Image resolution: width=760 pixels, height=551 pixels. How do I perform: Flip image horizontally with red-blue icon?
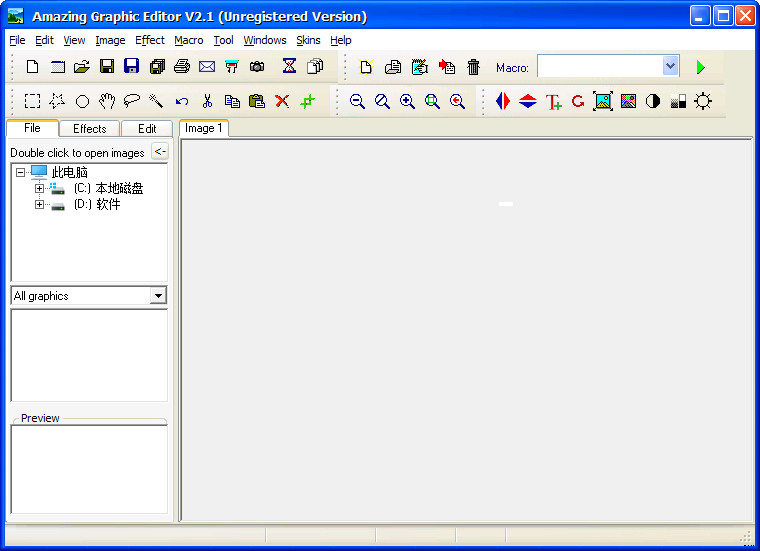pyautogui.click(x=503, y=101)
